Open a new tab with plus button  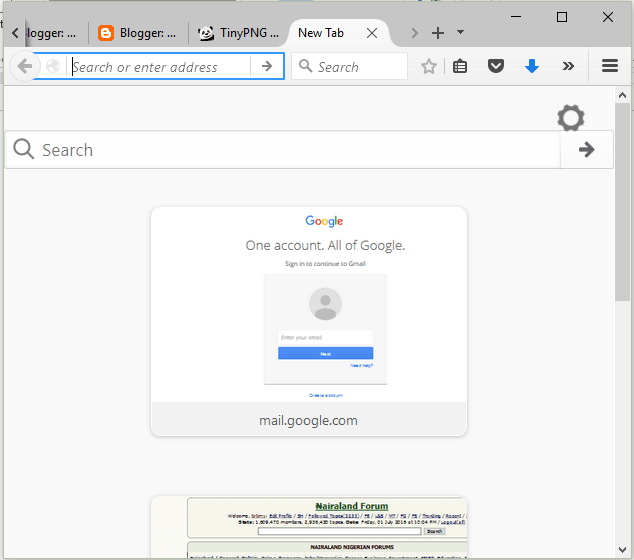click(438, 33)
